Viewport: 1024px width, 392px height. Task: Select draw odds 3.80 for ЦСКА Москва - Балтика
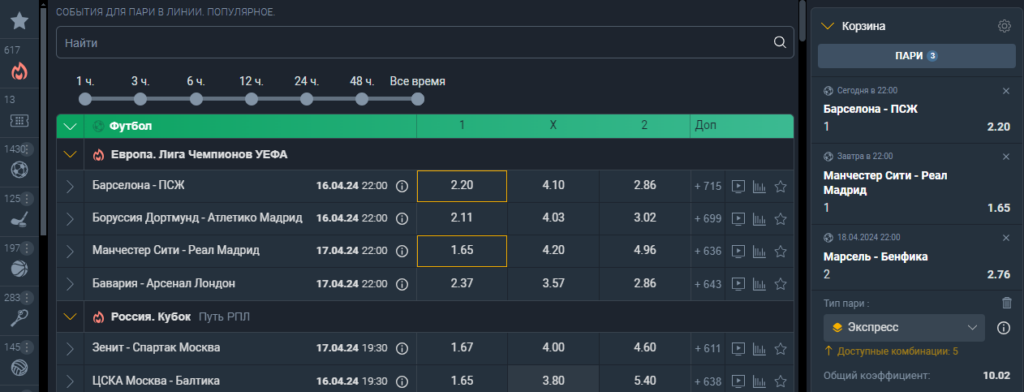click(x=553, y=380)
